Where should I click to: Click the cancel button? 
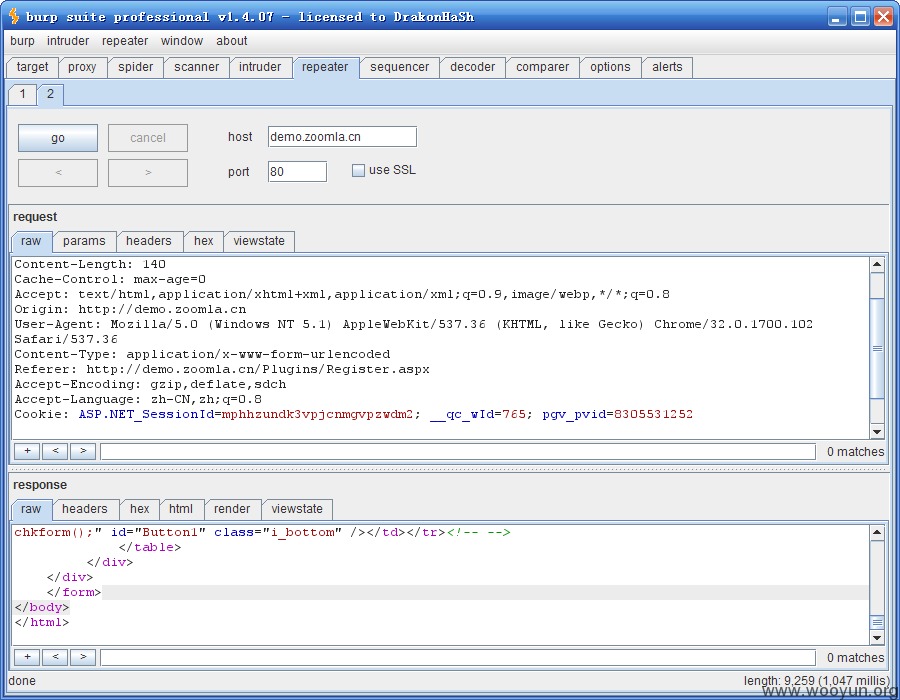[x=148, y=138]
